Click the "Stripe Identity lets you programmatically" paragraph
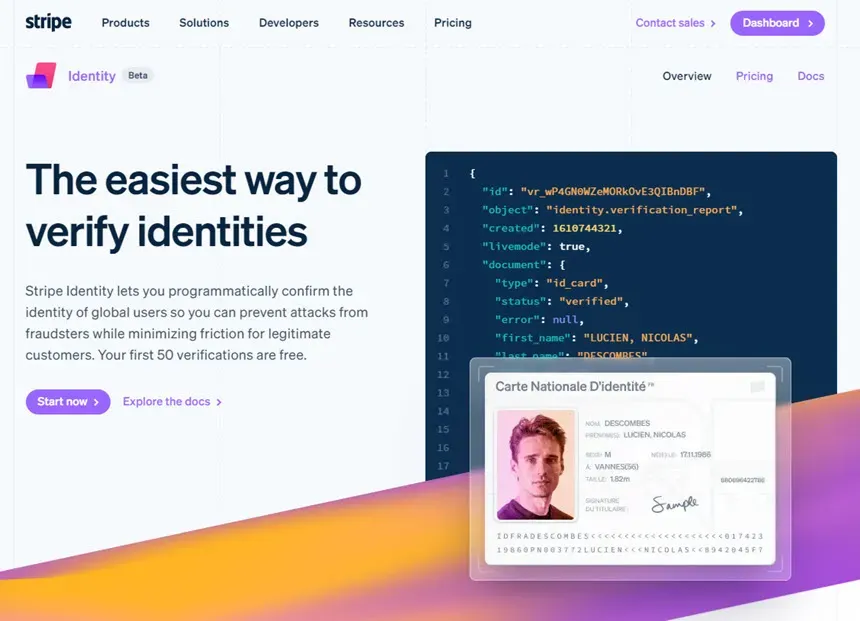The image size is (860, 621). coord(197,323)
